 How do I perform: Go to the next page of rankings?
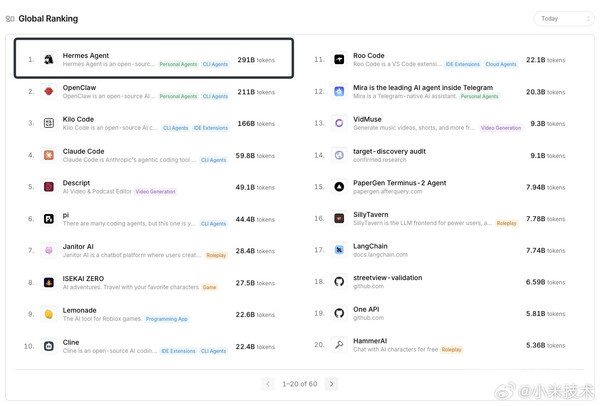(x=331, y=384)
